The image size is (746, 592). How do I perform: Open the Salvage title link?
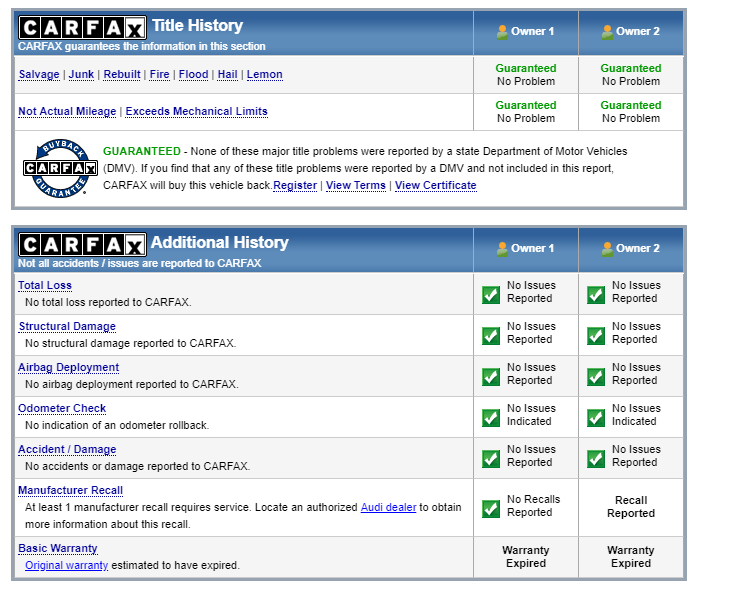pyautogui.click(x=39, y=75)
